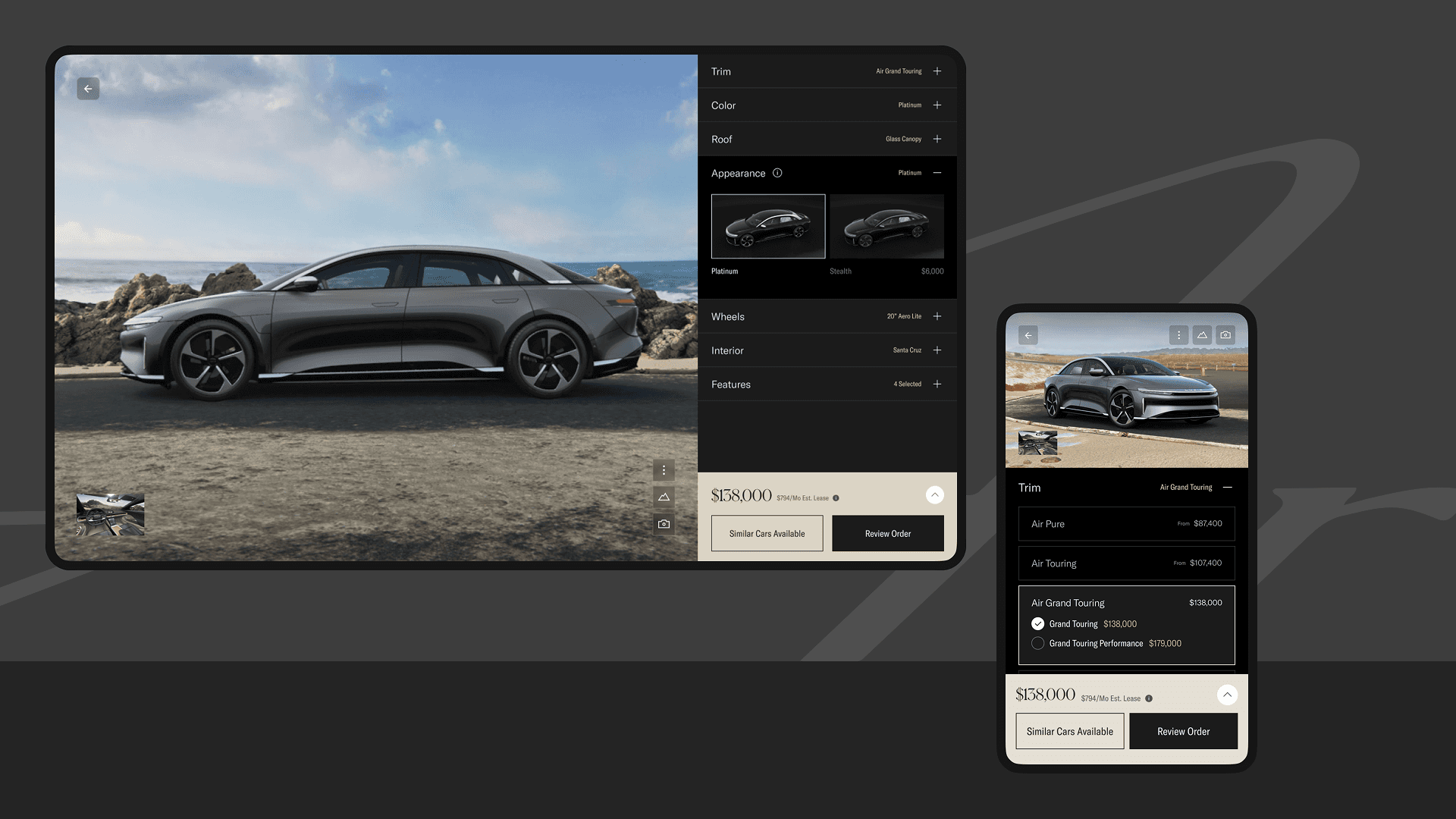Click Similar Cars Available on phone

coord(1069,731)
